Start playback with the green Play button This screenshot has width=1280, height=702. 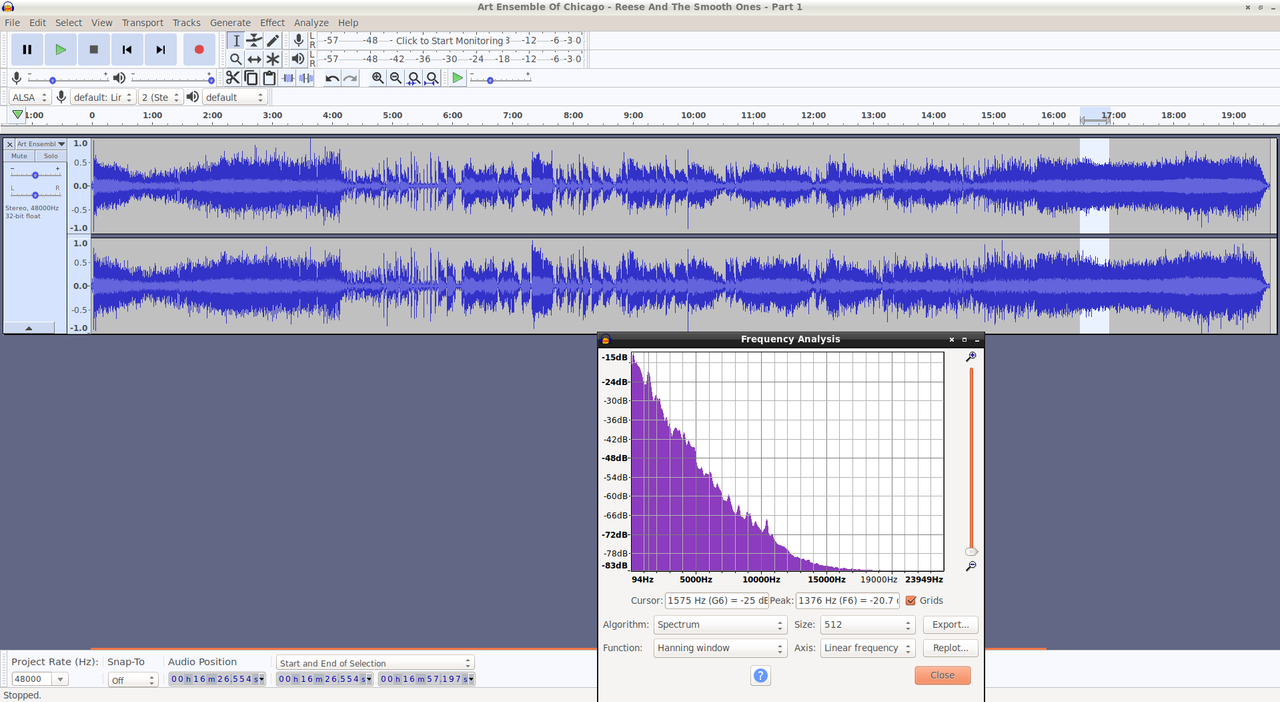[60, 49]
